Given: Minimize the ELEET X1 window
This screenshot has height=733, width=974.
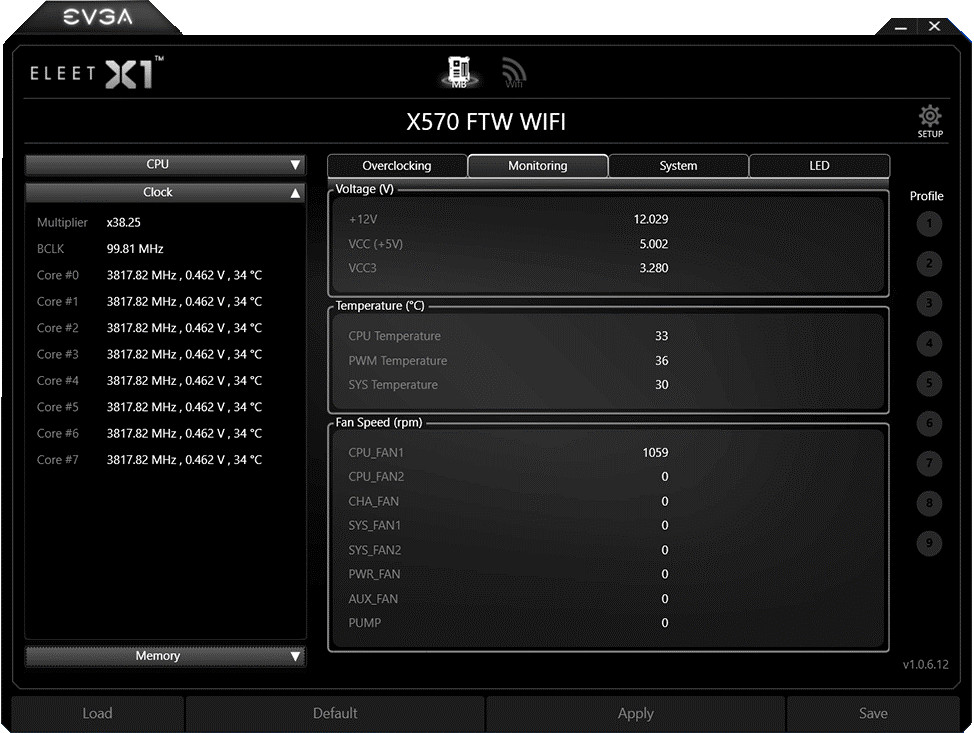Looking at the screenshot, I should point(900,27).
